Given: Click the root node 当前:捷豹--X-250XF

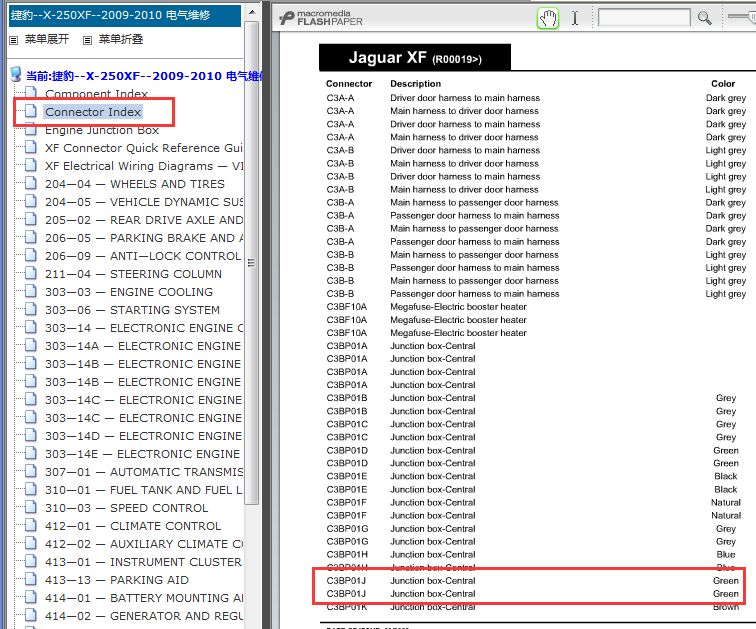Looking at the screenshot, I should (x=144, y=76).
